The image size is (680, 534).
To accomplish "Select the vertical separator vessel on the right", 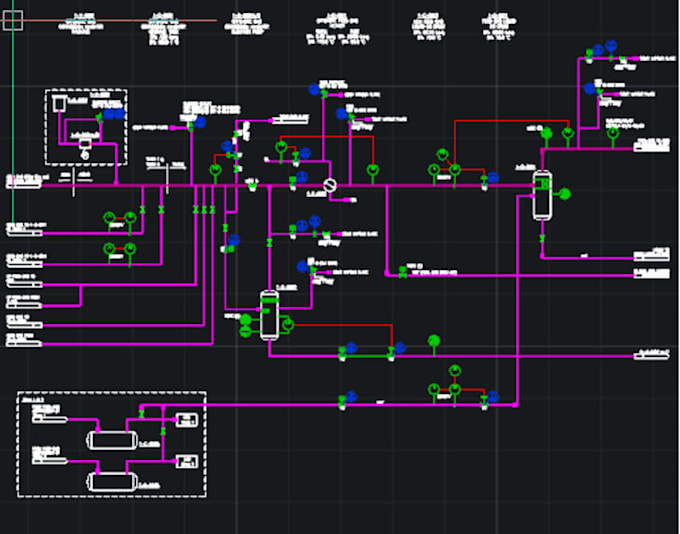I will (542, 195).
